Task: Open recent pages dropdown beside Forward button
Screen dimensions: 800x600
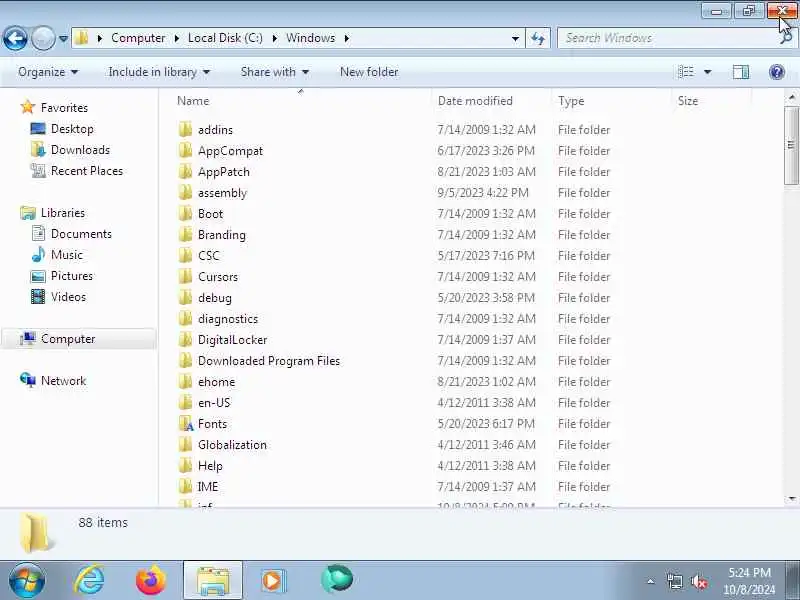Action: (63, 38)
